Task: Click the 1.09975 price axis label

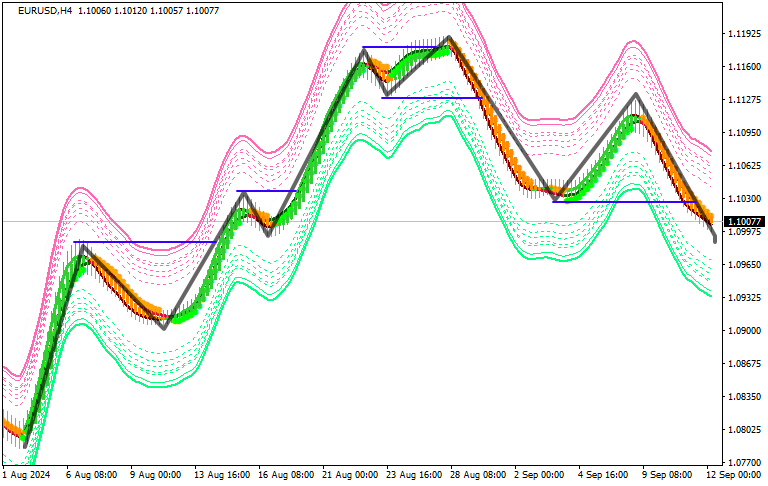Action: 744,232
